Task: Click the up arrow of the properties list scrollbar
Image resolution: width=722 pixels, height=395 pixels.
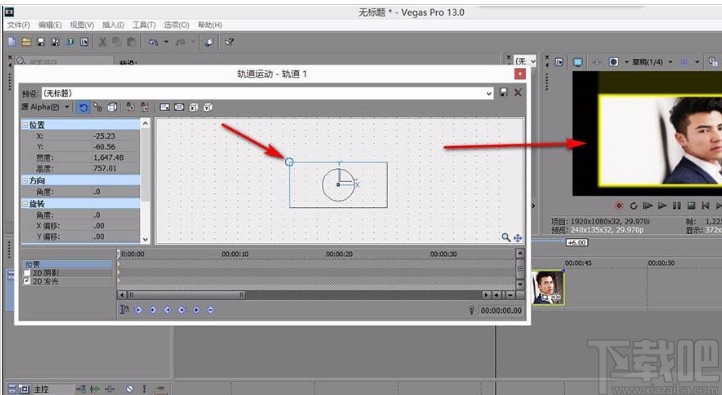Action: (x=146, y=123)
